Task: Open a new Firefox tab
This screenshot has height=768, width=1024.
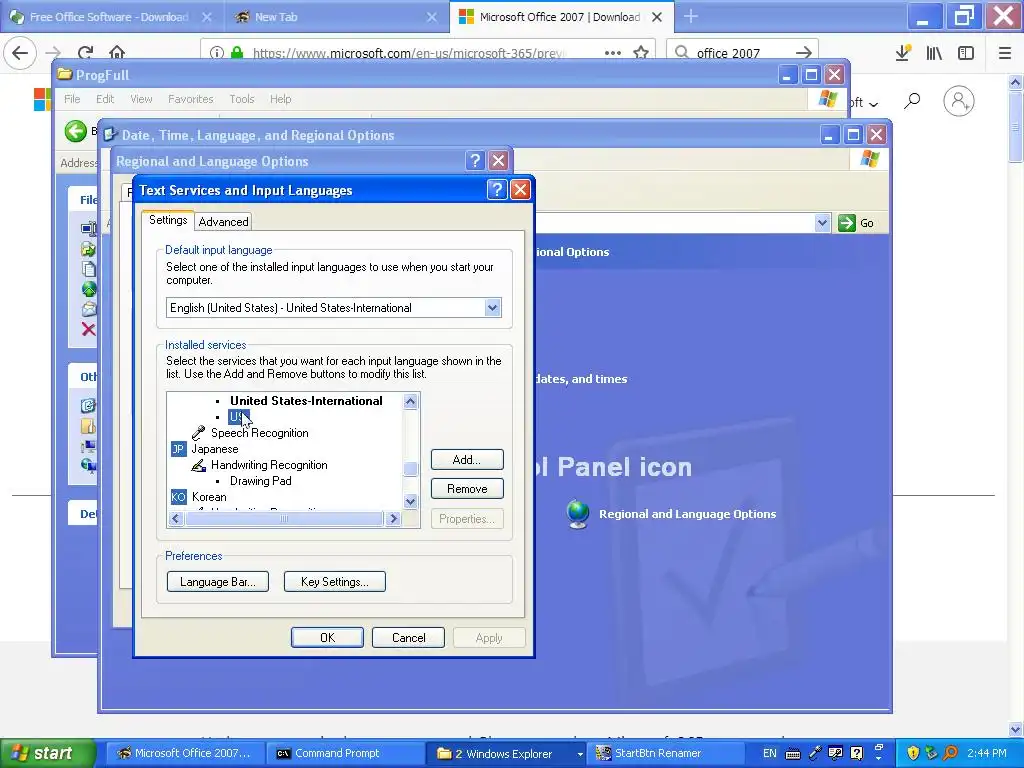Action: coord(691,17)
